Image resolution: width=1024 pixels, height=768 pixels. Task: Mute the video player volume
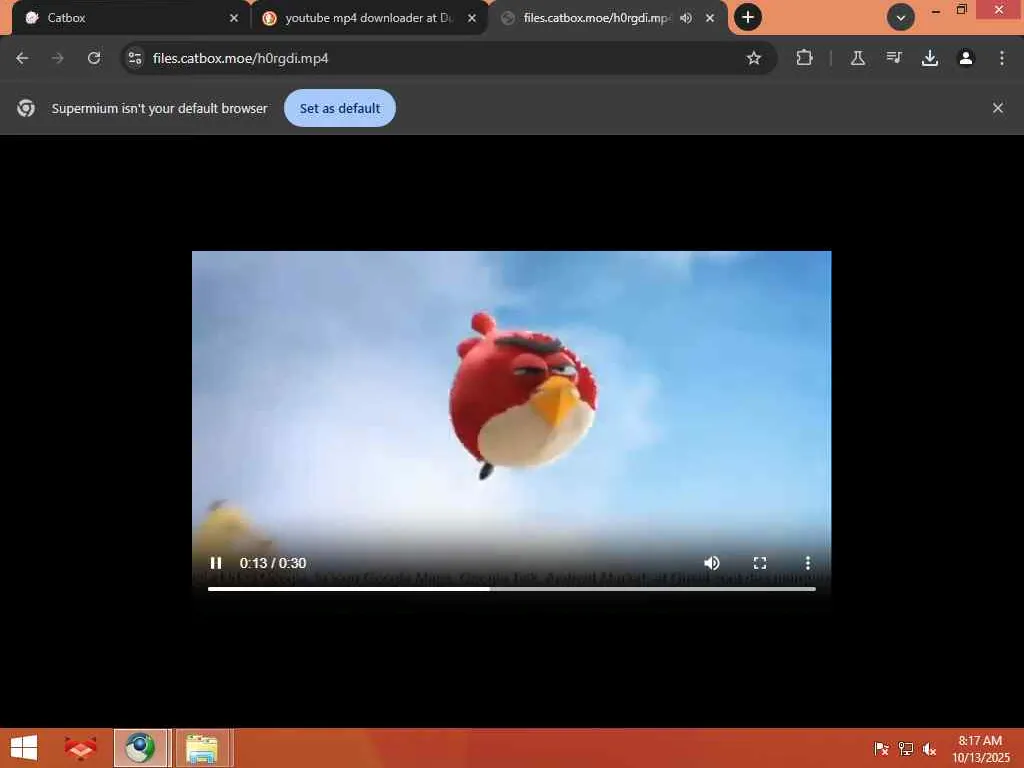pos(712,563)
